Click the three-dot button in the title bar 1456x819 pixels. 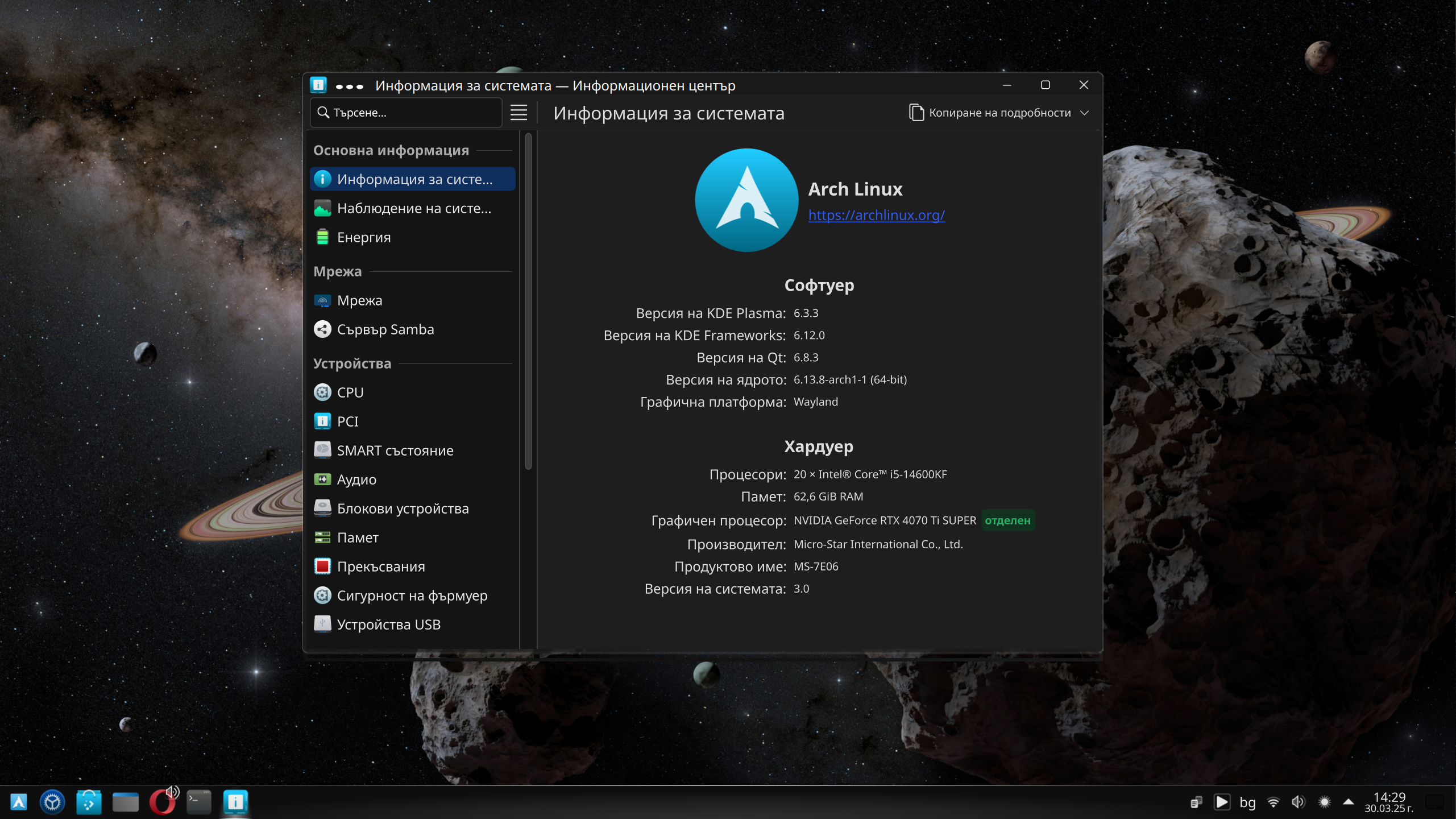pos(350,86)
